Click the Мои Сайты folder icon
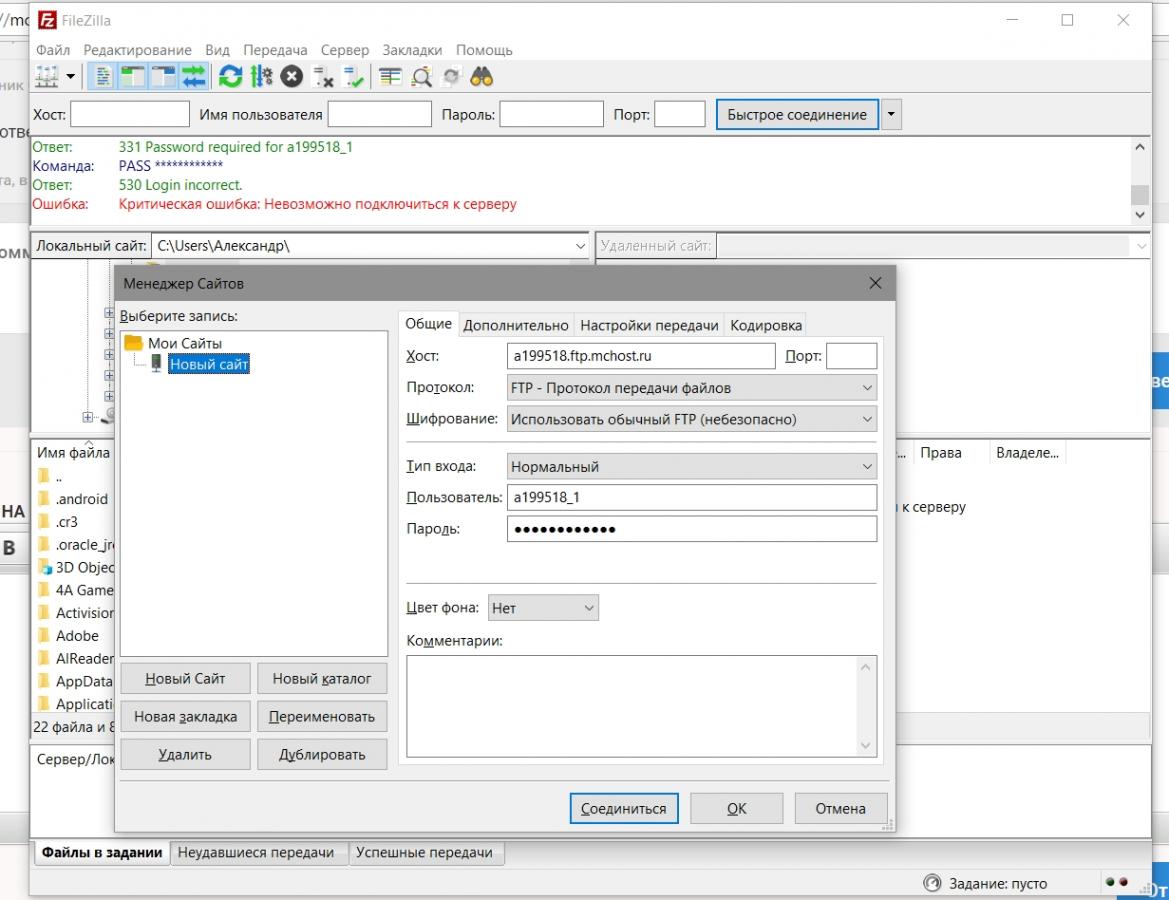Screen dimensions: 1169x900 point(133,343)
